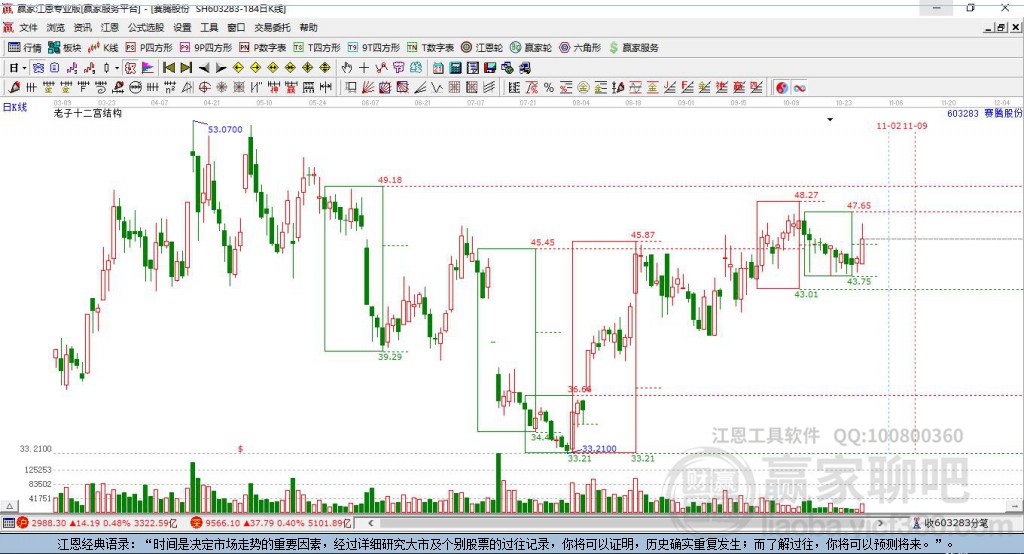
Task: Click the red-blue yin-yang icon
Action: (782, 88)
